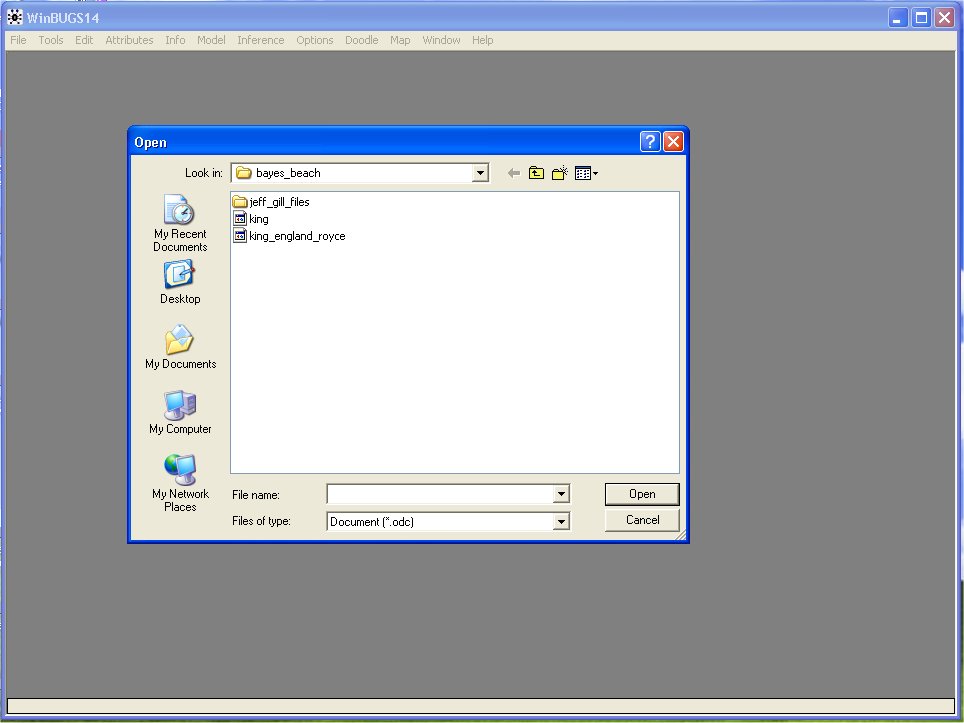Go to Desktop in places bar
This screenshot has height=723, width=964.
tap(180, 283)
